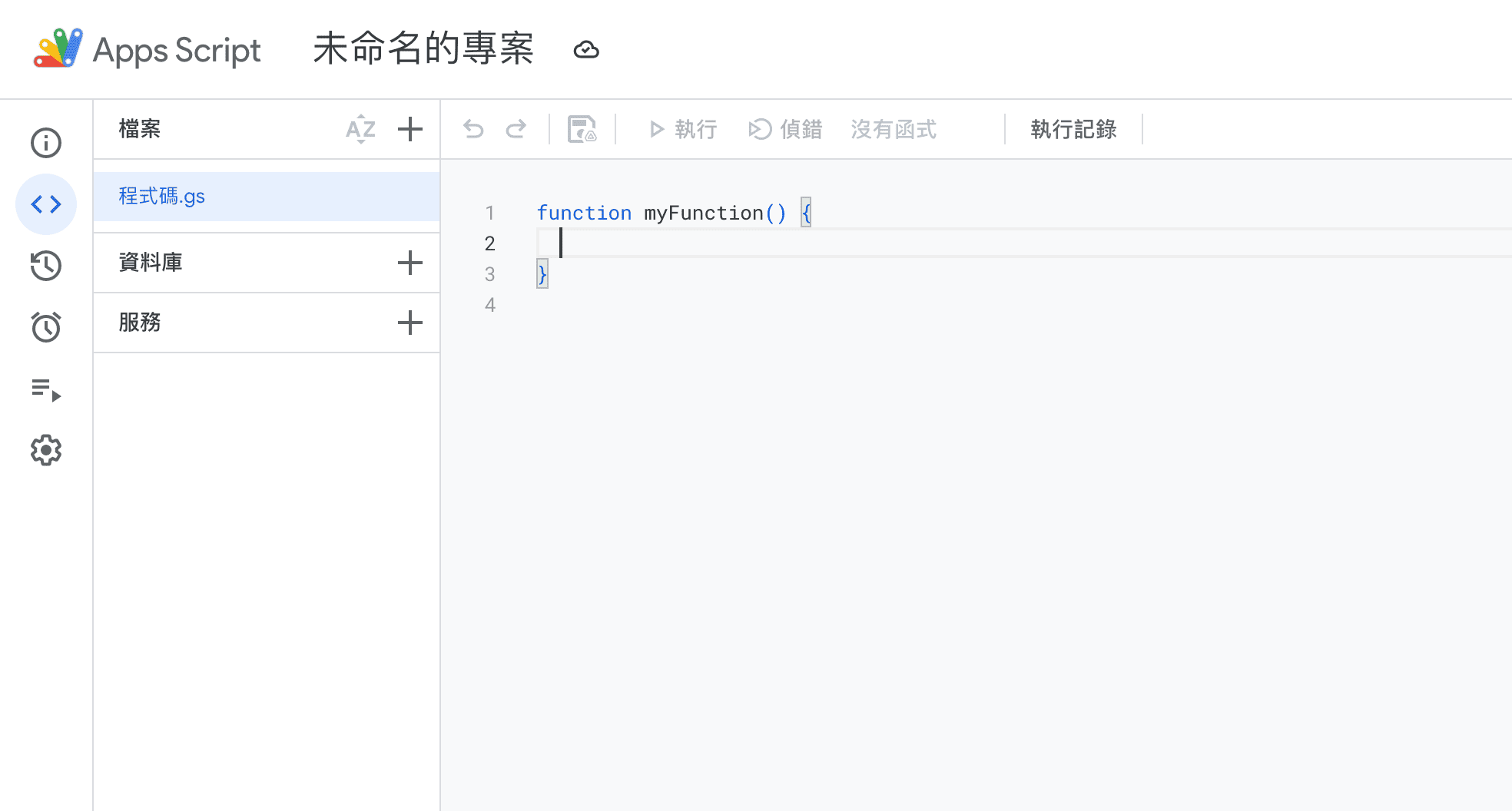Open Project Settings gear icon
This screenshot has width=1512, height=811.
coord(46,451)
